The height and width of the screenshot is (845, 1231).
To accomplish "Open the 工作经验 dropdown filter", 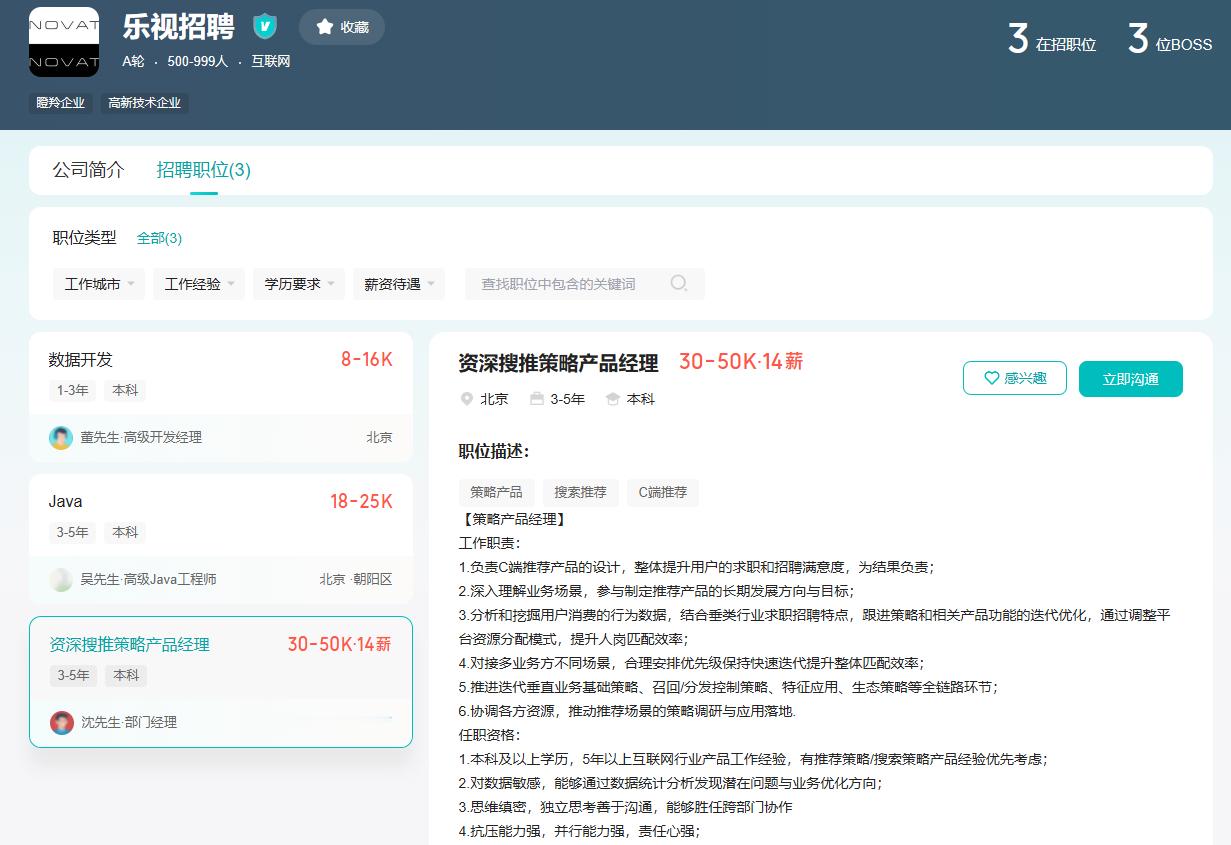I will coord(199,284).
